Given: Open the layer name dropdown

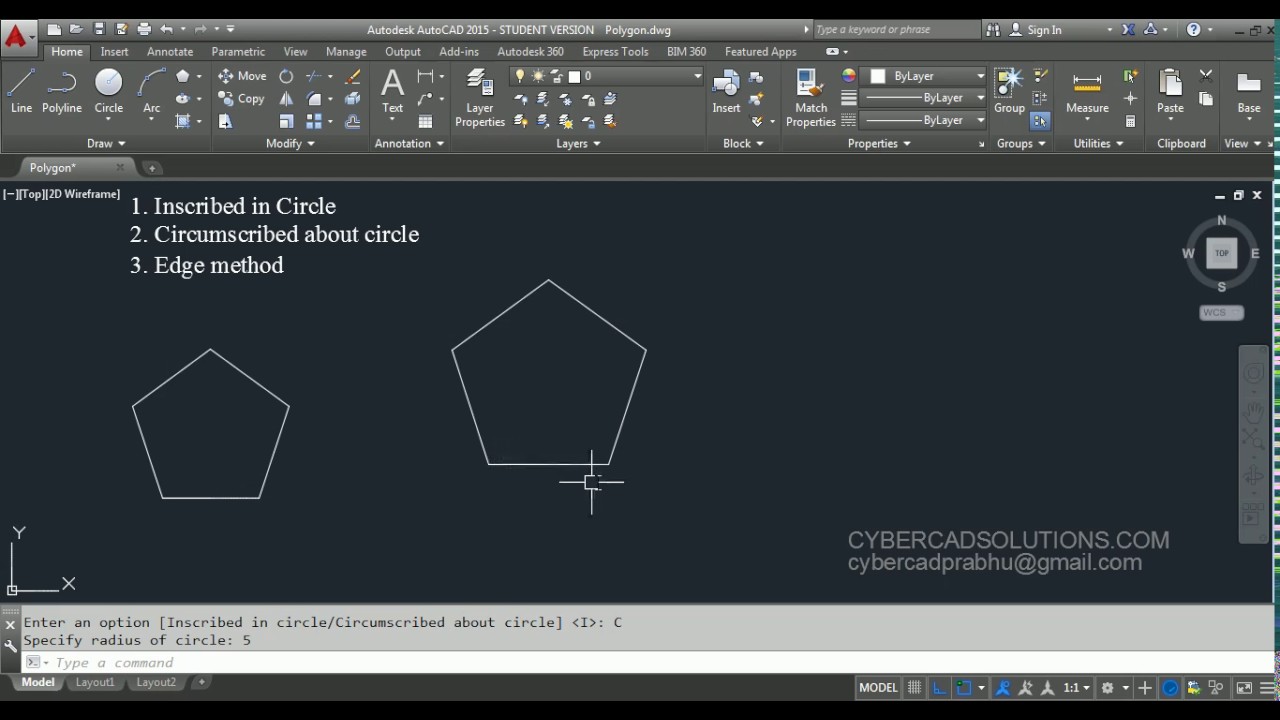Looking at the screenshot, I should tap(607, 76).
